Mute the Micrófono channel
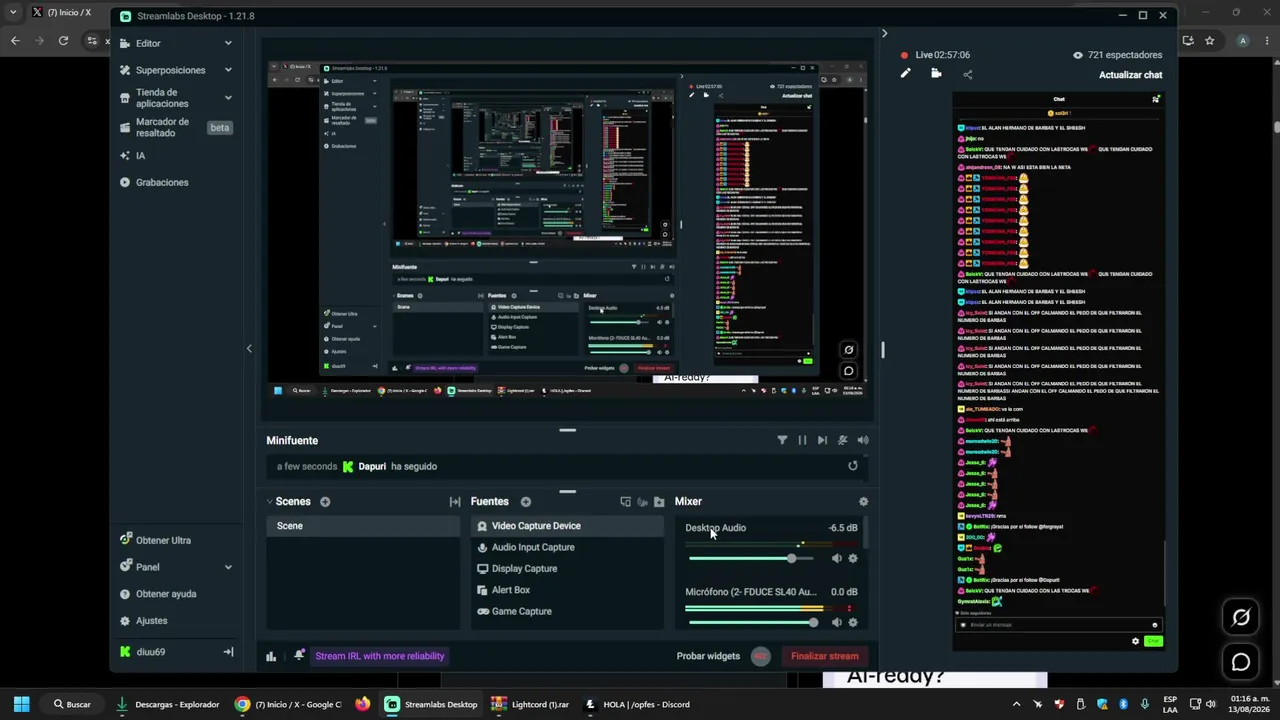The width and height of the screenshot is (1280, 720). [x=837, y=622]
